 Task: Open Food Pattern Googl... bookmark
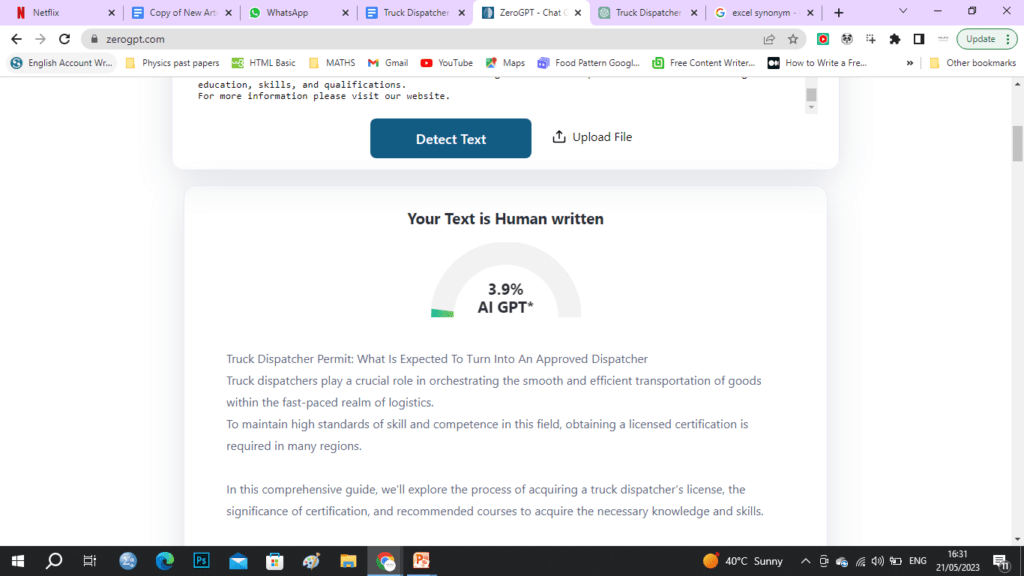click(588, 63)
